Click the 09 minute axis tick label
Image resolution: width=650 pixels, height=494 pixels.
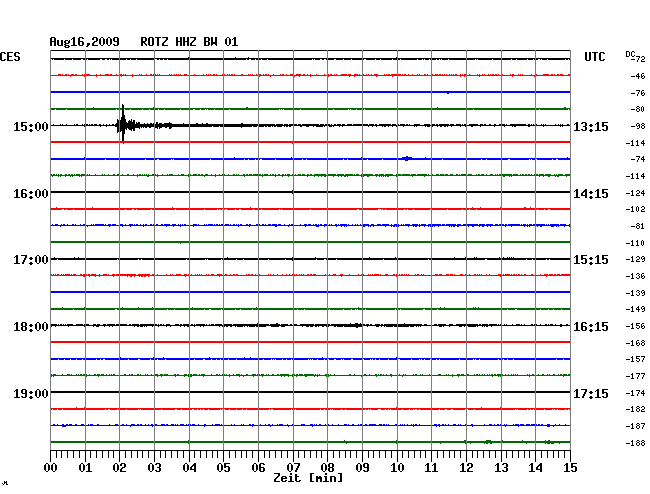tap(362, 468)
